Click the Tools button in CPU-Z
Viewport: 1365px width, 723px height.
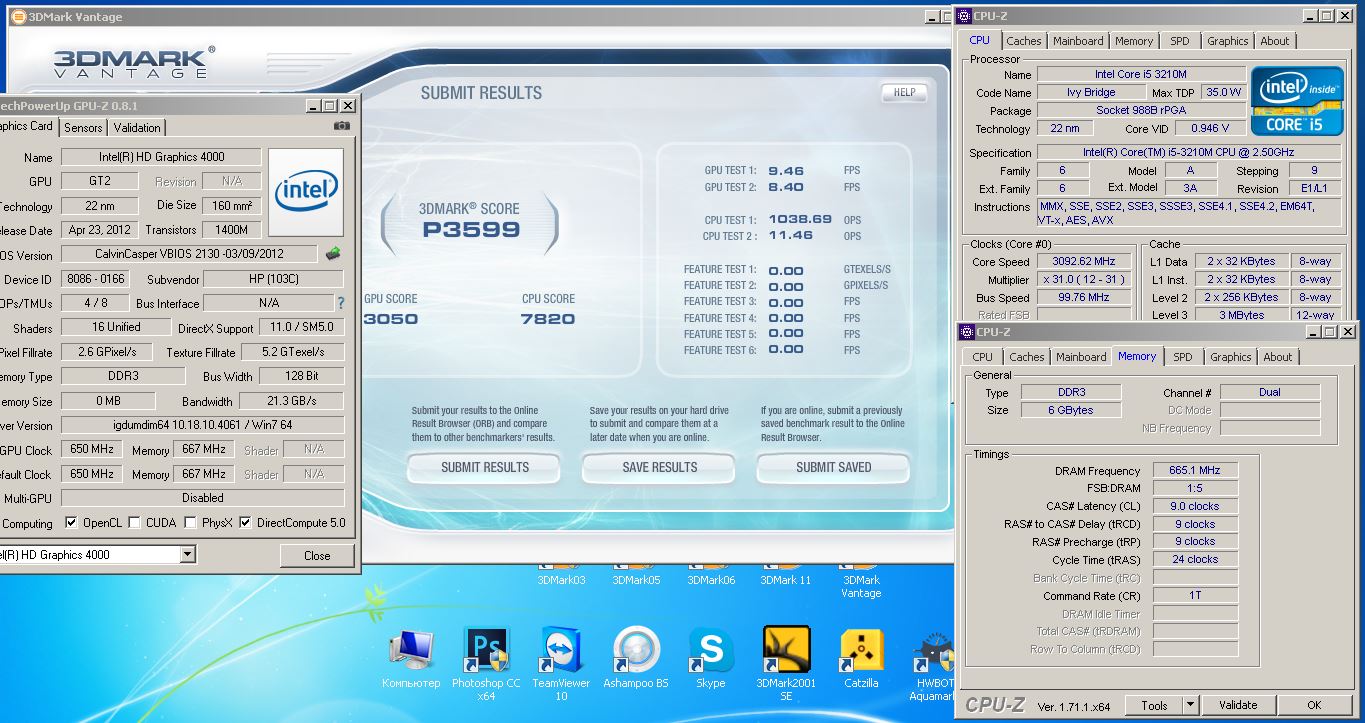[x=1154, y=705]
